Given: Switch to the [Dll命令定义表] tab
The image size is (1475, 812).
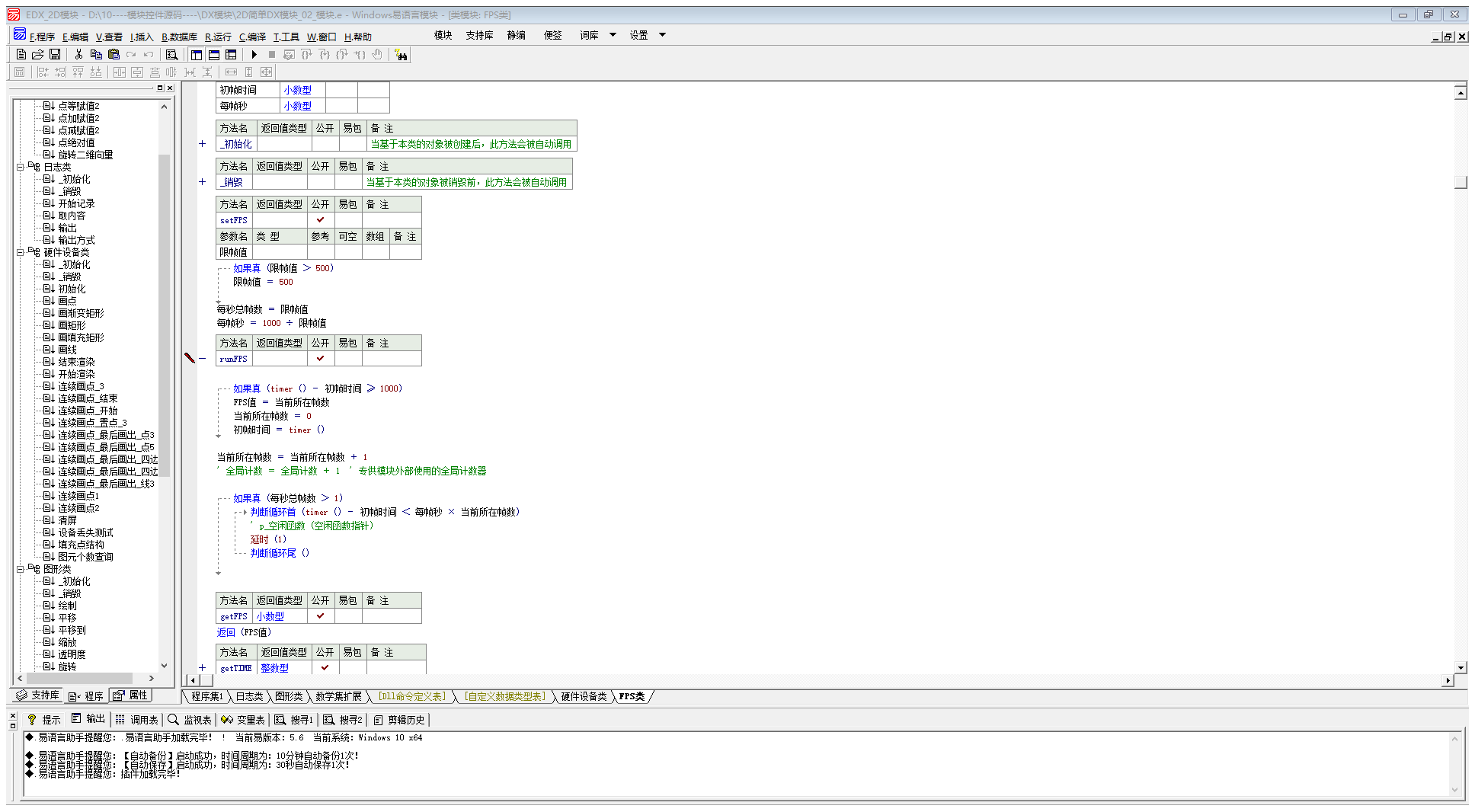Looking at the screenshot, I should (x=412, y=696).
